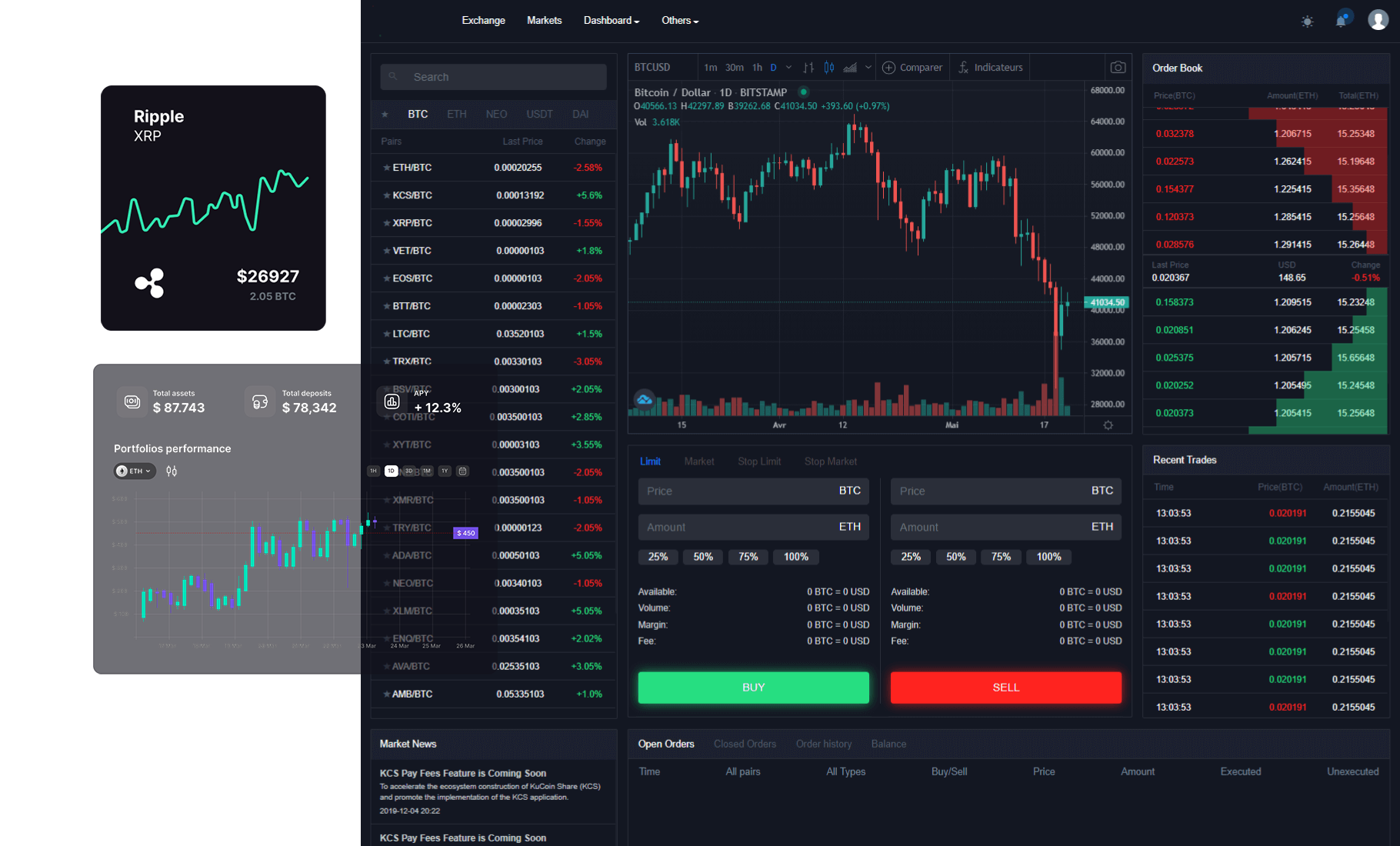Image resolution: width=1400 pixels, height=846 pixels.
Task: Favorite the ETH/BTC pair star
Action: [385, 167]
